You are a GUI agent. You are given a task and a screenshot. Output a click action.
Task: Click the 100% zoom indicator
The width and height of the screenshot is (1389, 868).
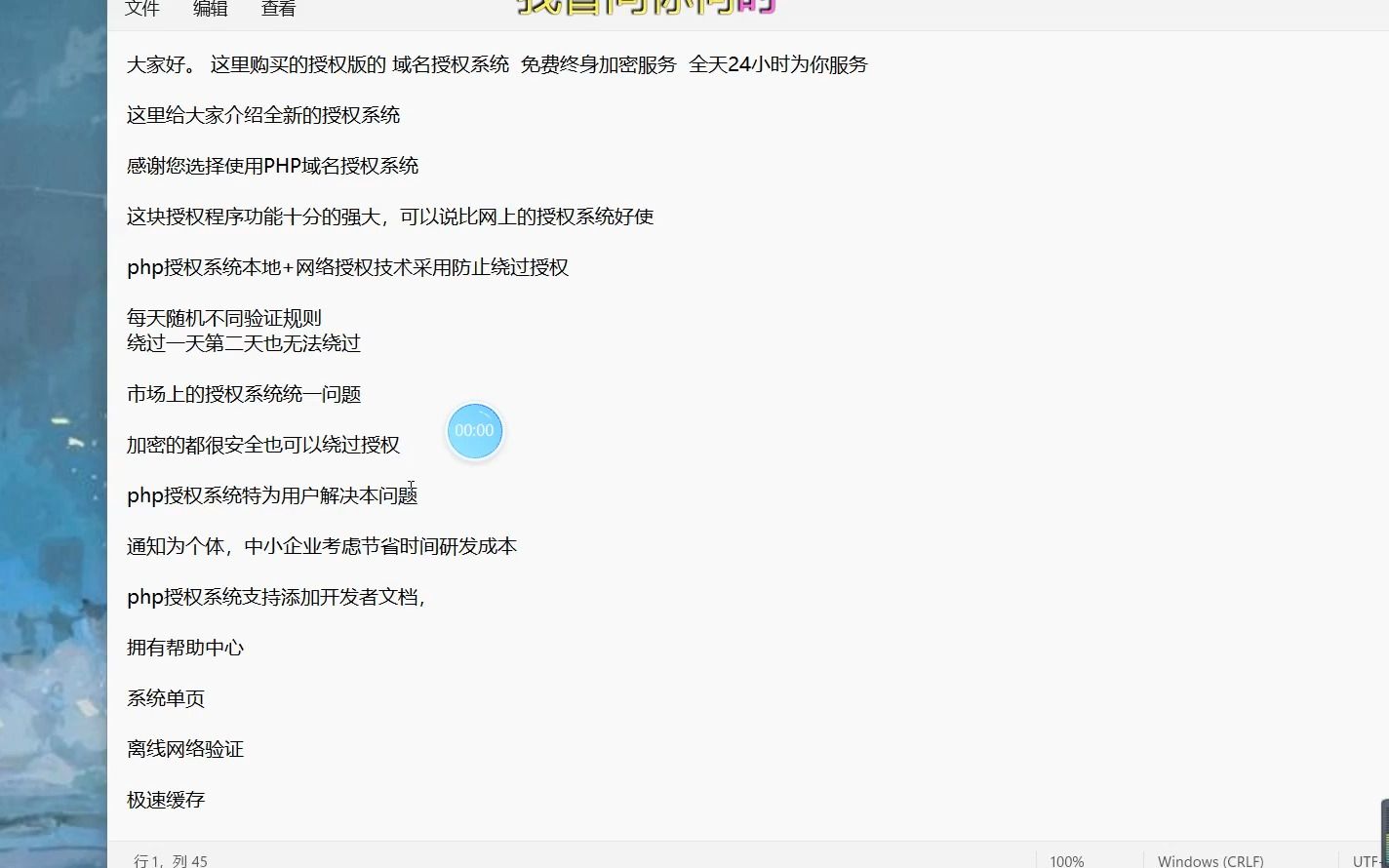coord(1066,860)
